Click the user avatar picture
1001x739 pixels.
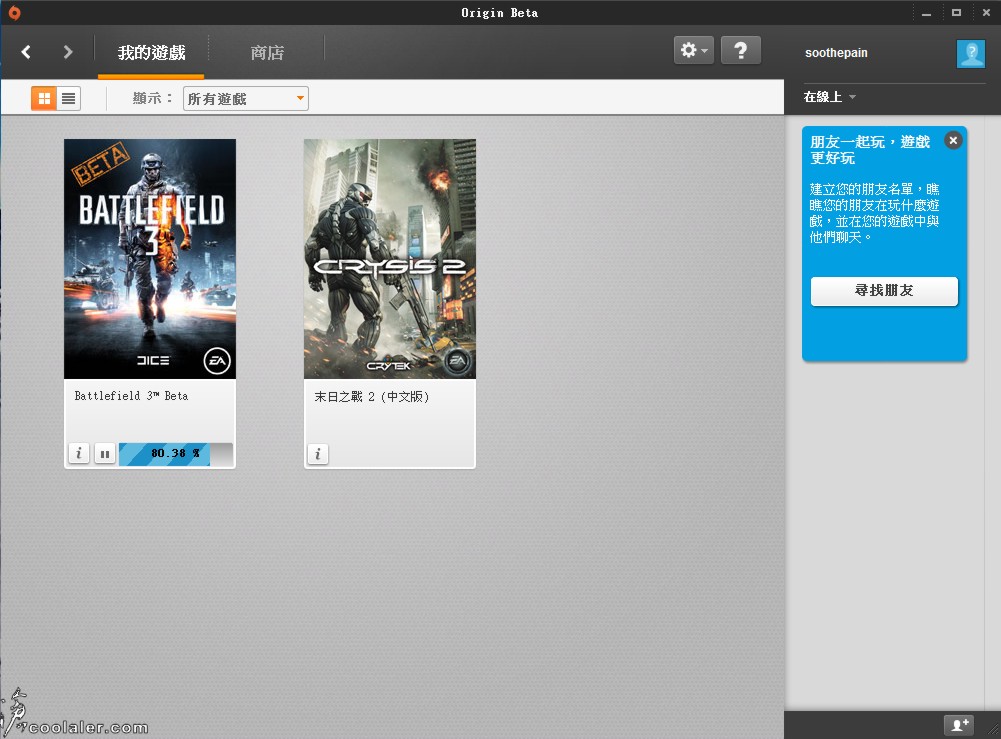click(970, 54)
